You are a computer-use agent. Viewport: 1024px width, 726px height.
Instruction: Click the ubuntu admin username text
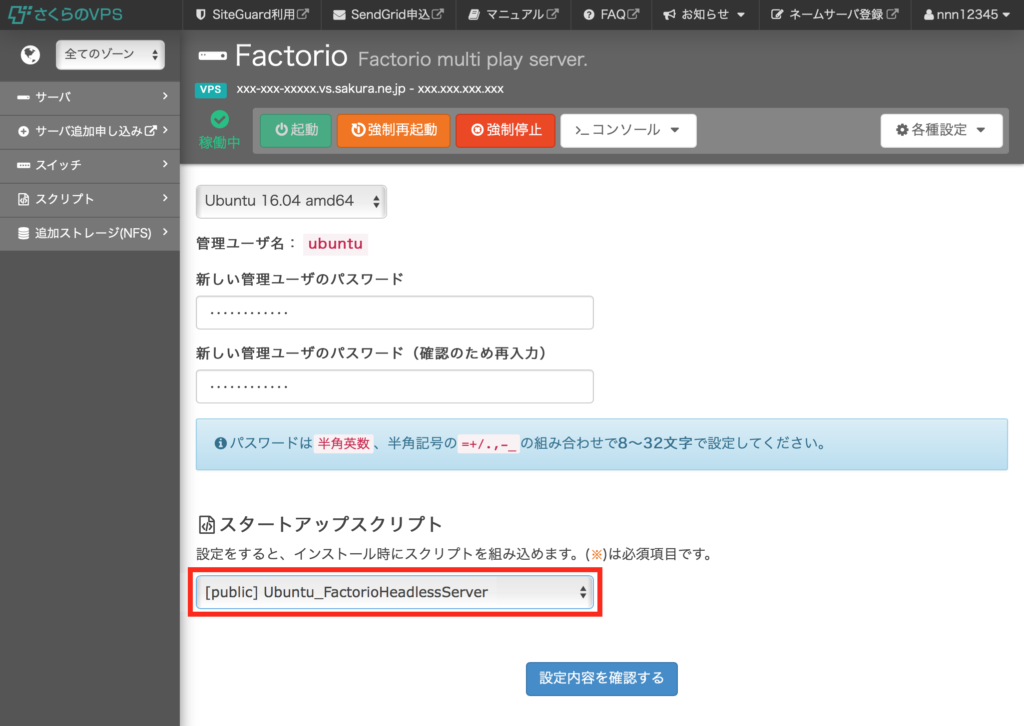[335, 244]
